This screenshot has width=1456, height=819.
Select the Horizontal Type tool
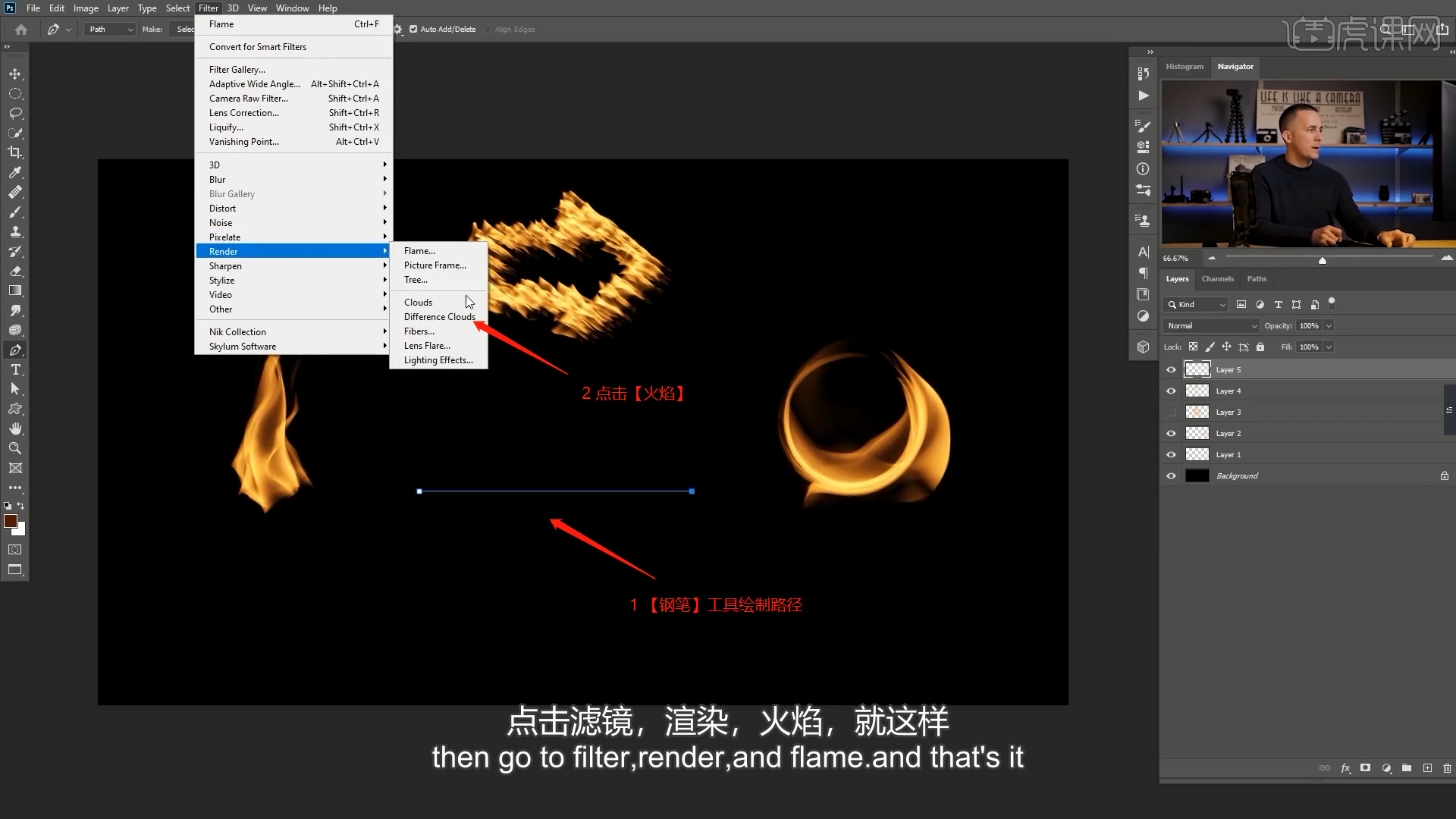[x=15, y=369]
